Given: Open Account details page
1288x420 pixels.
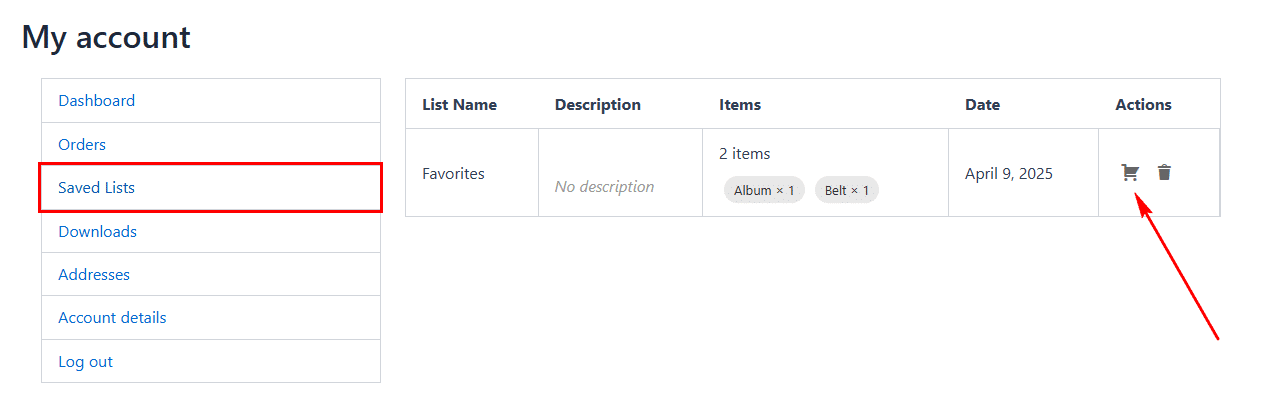Looking at the screenshot, I should tap(112, 318).
